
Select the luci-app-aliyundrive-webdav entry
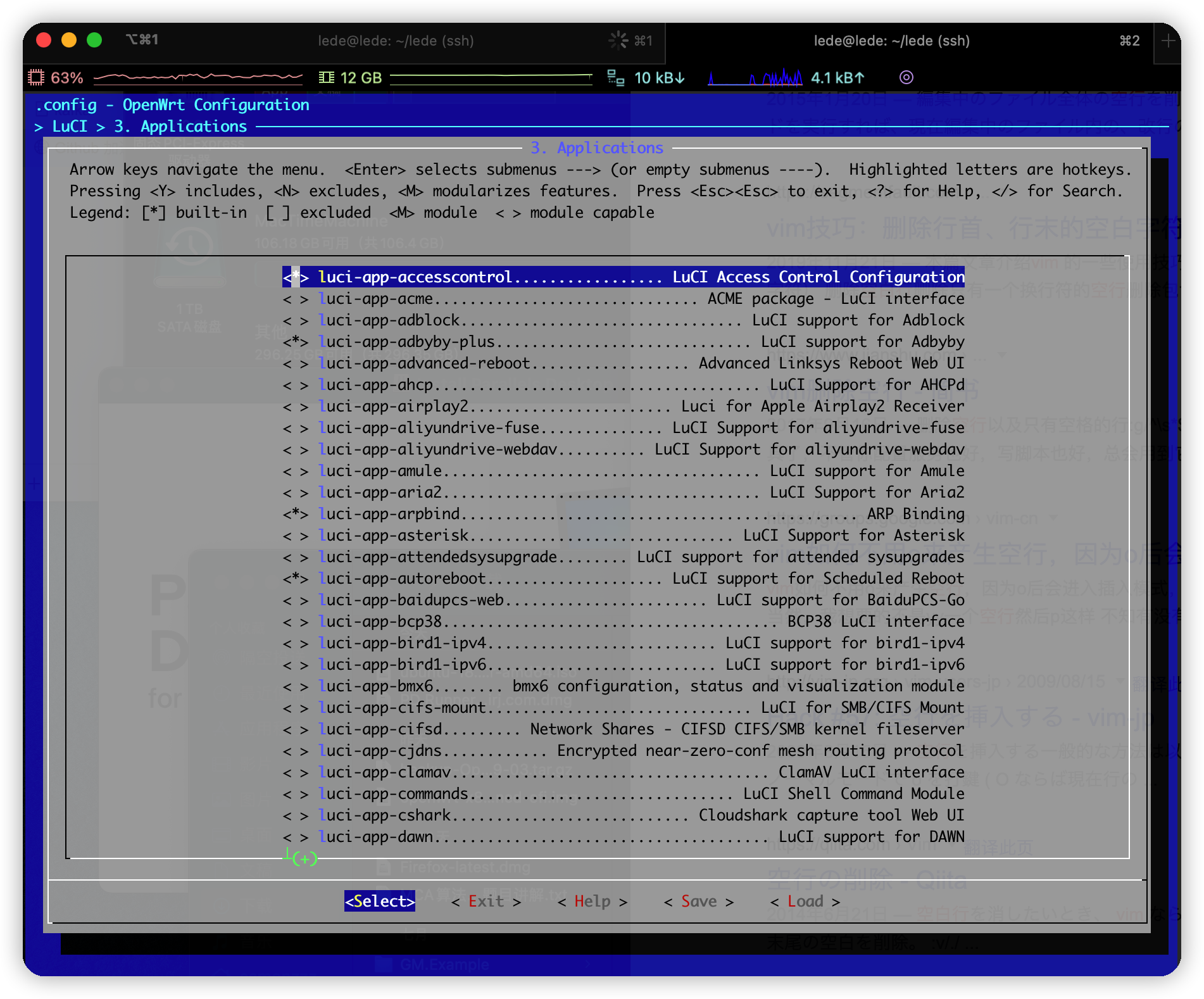(624, 449)
